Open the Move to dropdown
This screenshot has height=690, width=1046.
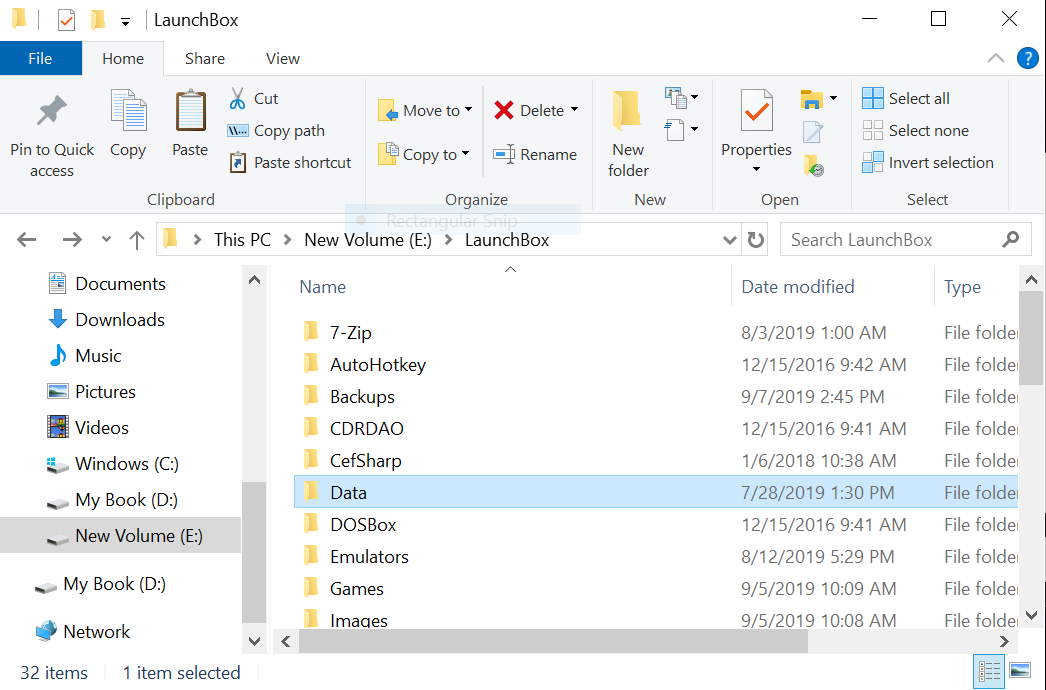coord(425,110)
